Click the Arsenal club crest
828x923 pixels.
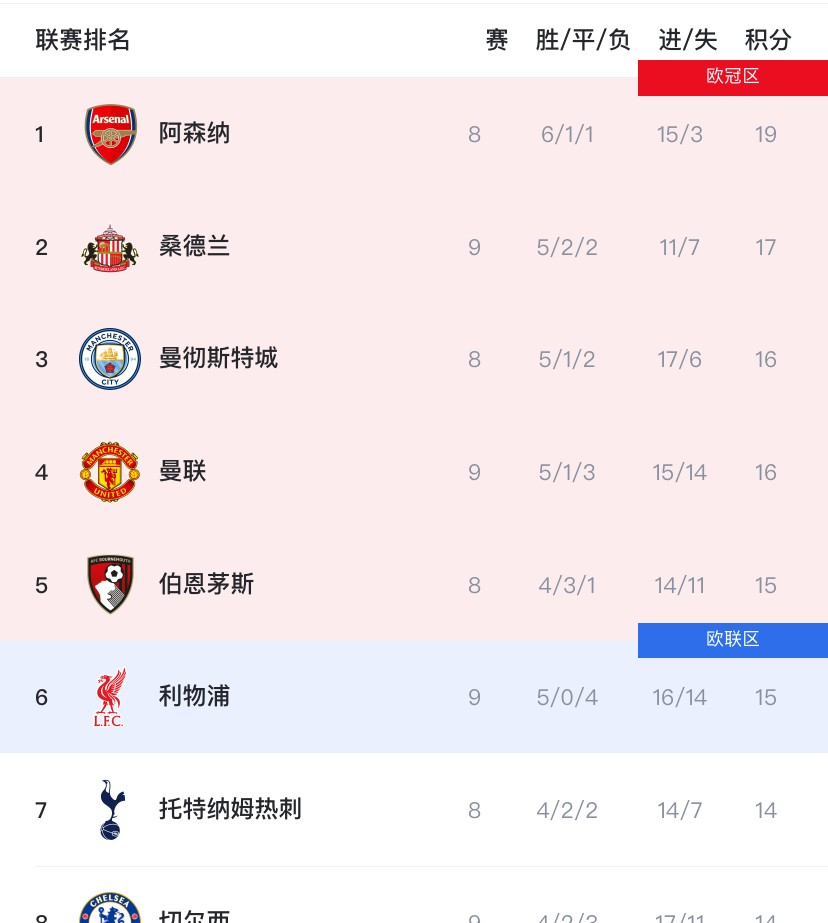pyautogui.click(x=110, y=134)
